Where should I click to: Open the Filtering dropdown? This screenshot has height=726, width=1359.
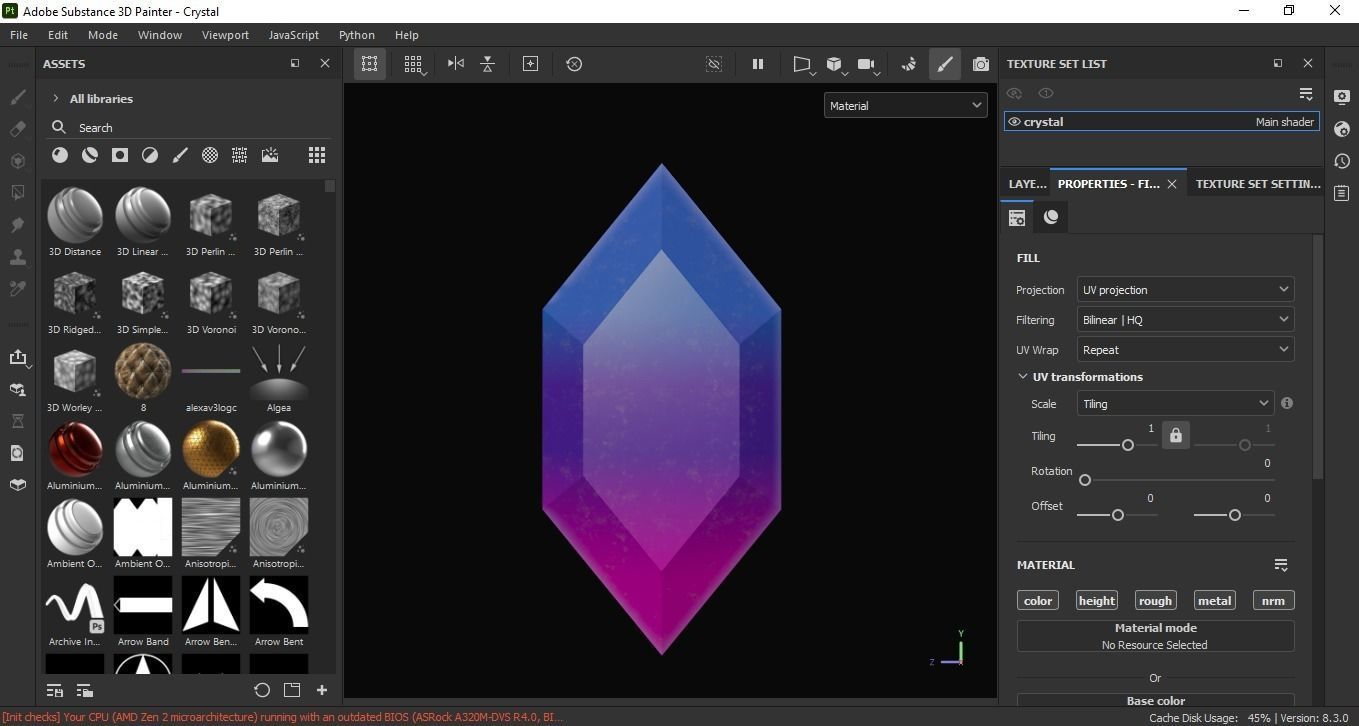point(1186,320)
